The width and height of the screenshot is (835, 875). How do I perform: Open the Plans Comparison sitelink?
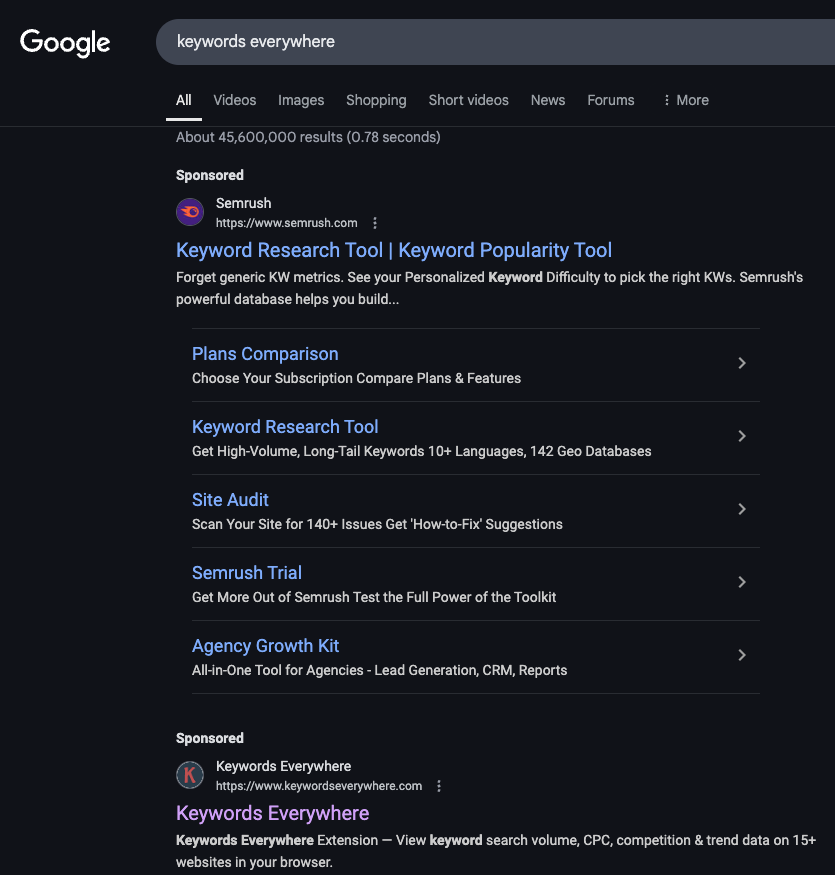click(x=265, y=354)
